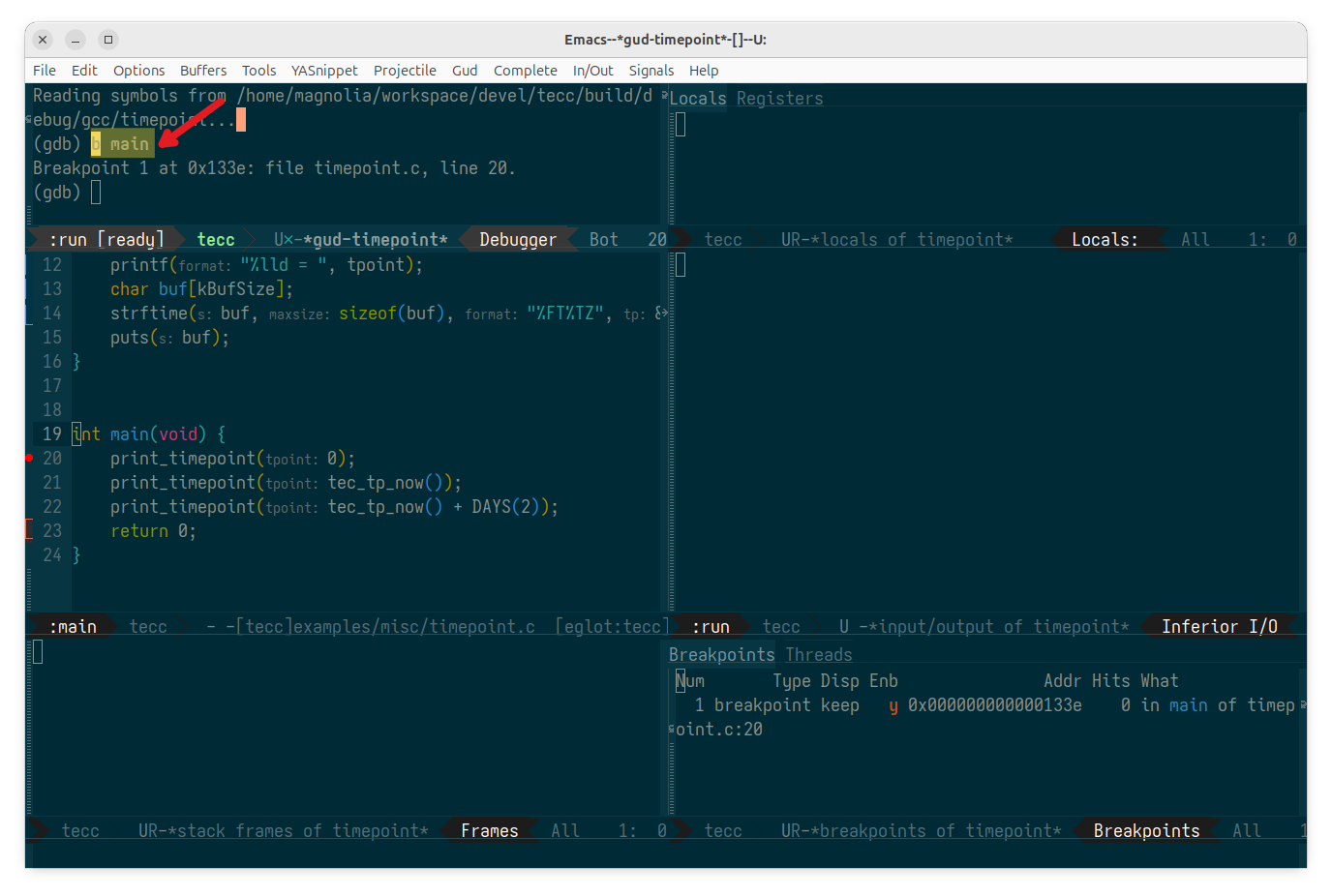The image size is (1332, 896).
Task: Click 'main' in the 'int main(void)' line
Action: [130, 434]
